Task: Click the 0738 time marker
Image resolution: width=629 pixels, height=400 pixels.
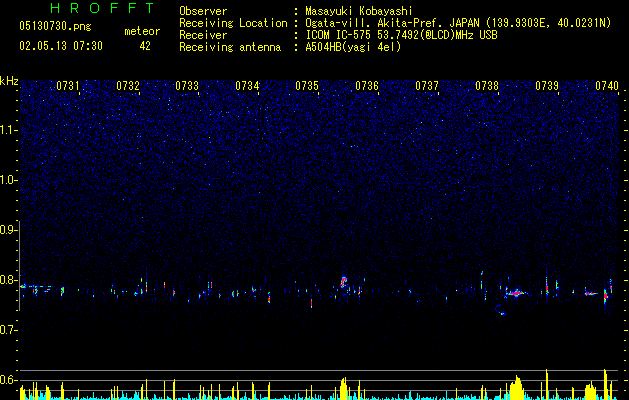Action: point(487,85)
